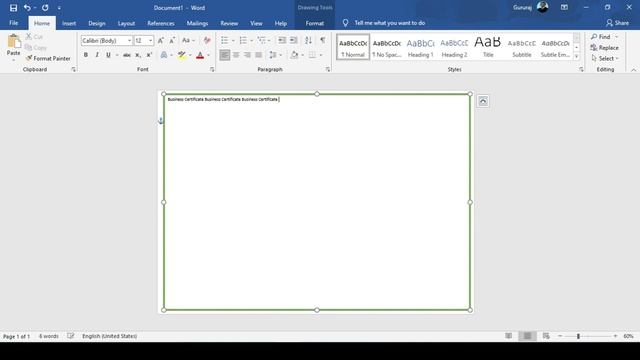Screen dimensions: 640x360
Task: Click Replace button
Action: click(x=604, y=48)
